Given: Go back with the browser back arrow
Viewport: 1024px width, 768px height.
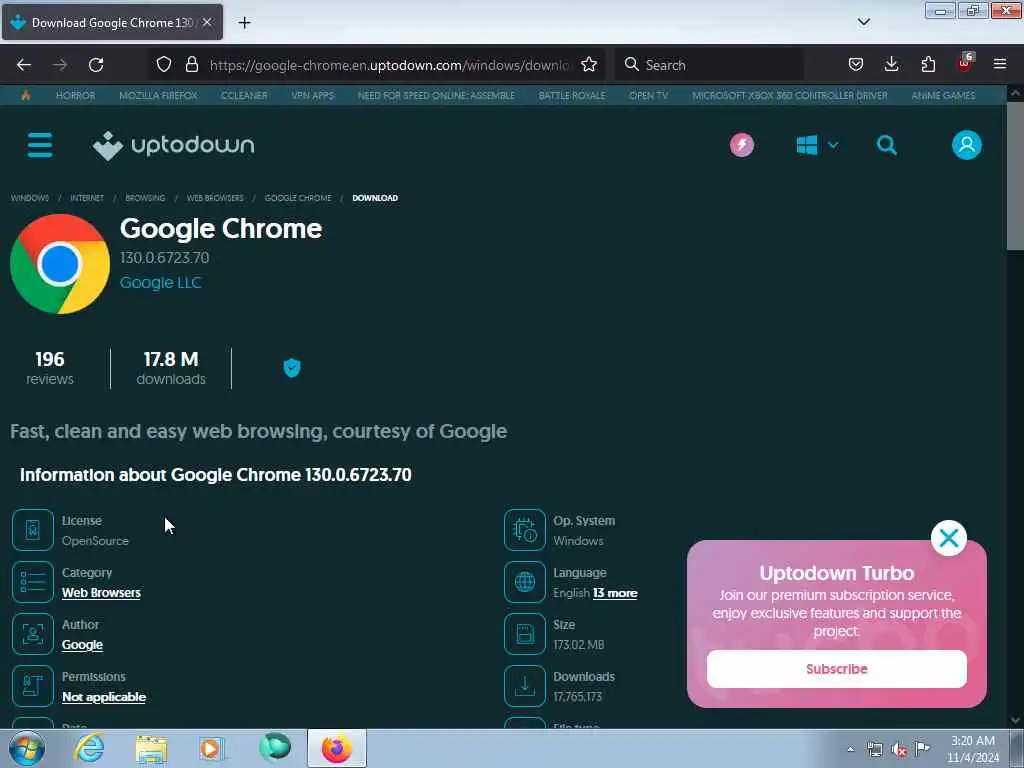Looking at the screenshot, I should click(24, 65).
